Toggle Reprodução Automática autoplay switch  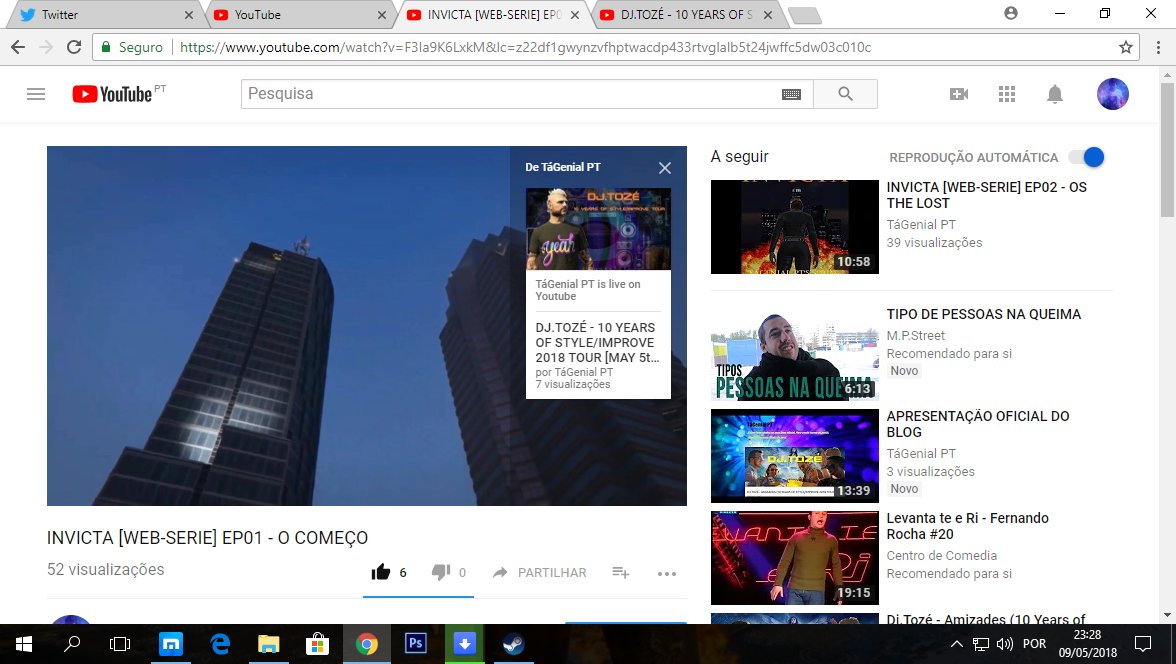(x=1087, y=157)
